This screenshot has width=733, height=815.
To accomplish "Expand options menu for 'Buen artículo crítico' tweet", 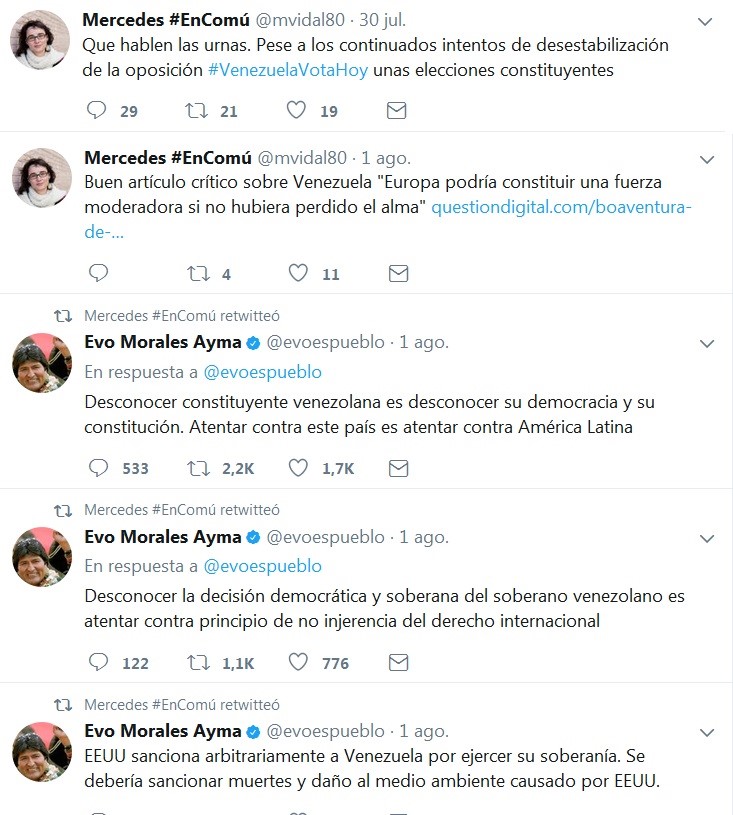I will pos(706,159).
